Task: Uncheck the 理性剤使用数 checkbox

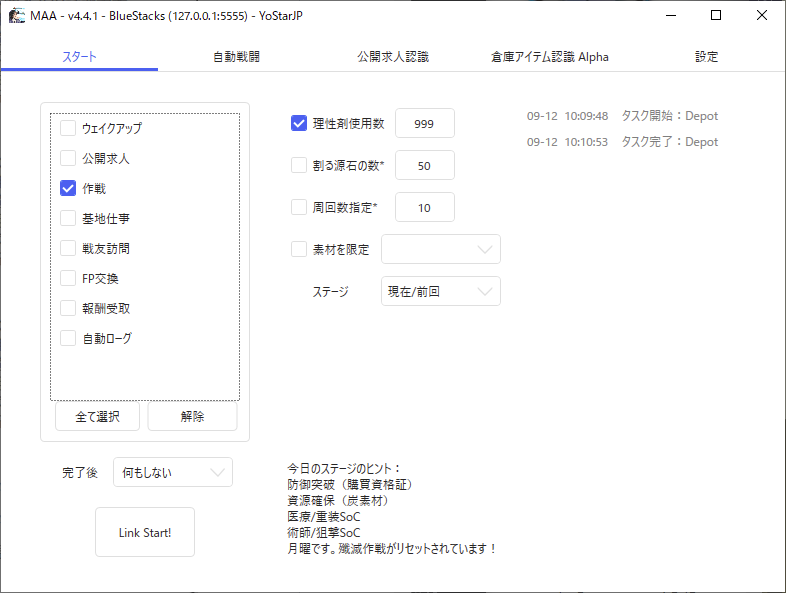Action: [299, 123]
